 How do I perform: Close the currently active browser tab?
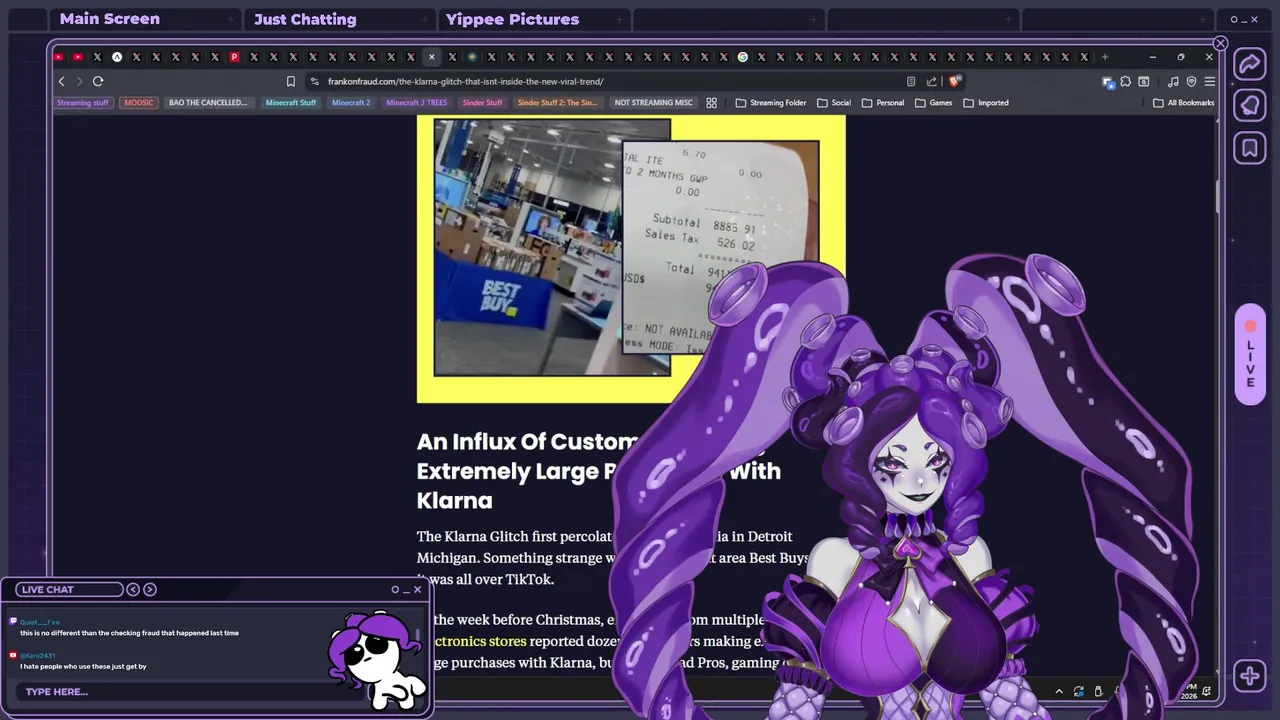click(x=432, y=57)
